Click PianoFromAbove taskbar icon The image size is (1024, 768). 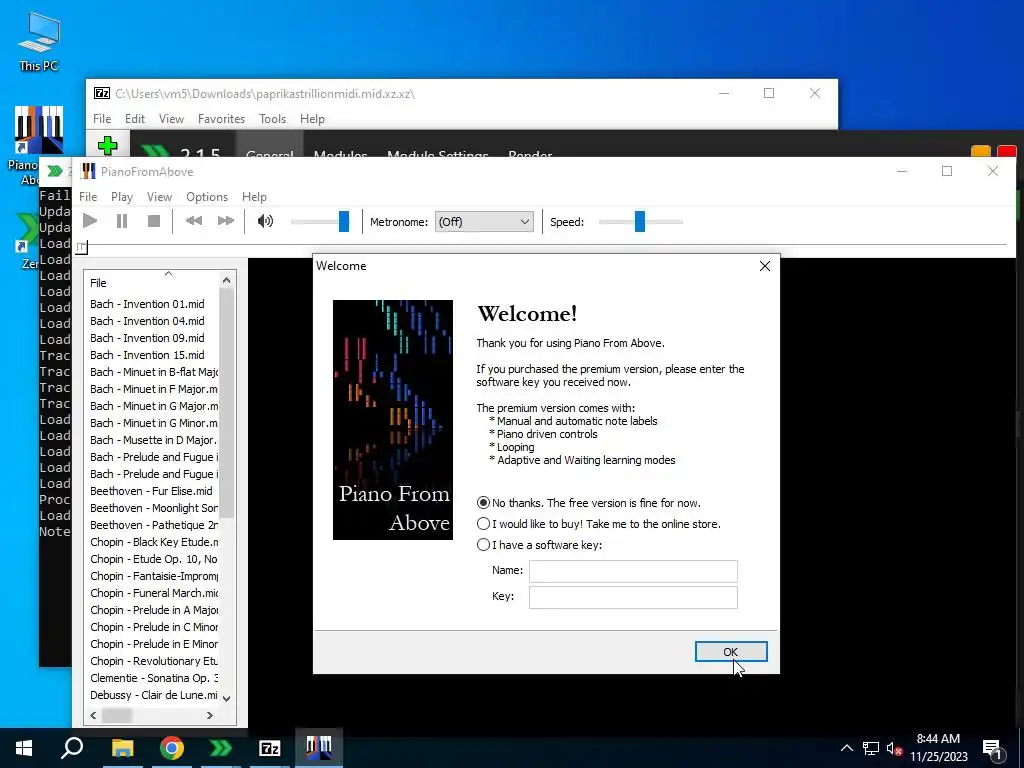[319, 748]
